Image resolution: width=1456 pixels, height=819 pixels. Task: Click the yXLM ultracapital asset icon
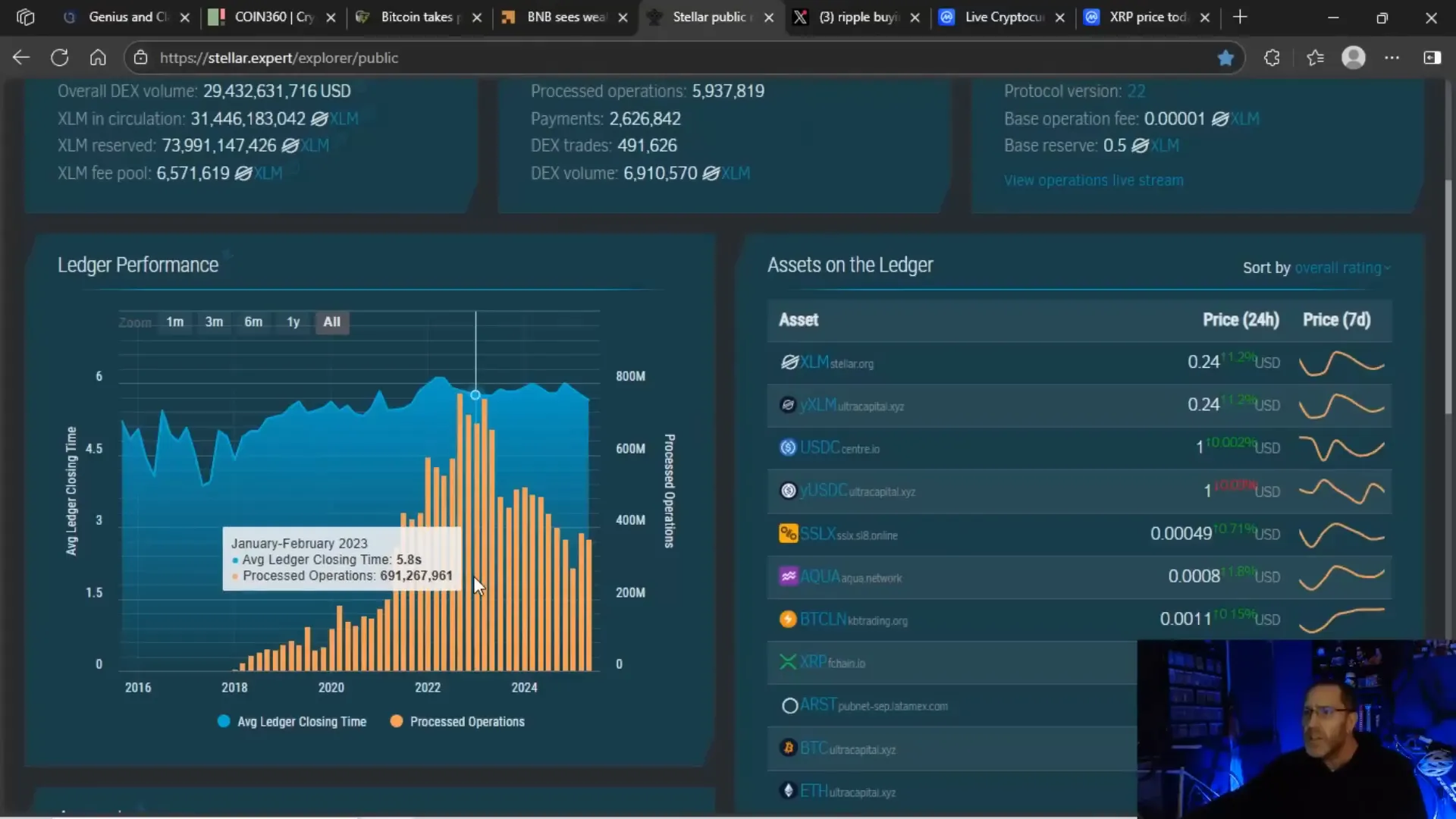789,405
